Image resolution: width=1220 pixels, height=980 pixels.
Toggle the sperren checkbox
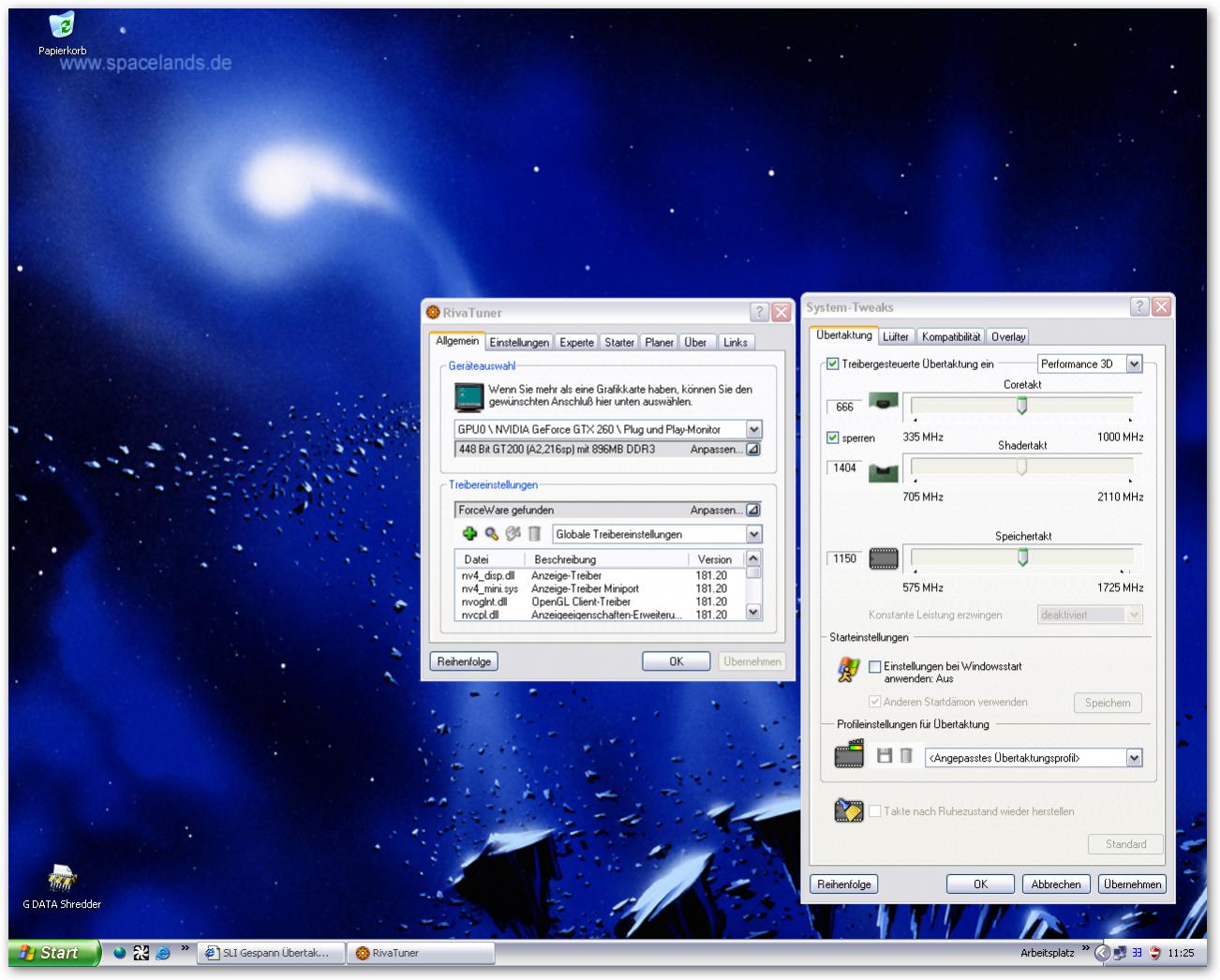pos(832,438)
